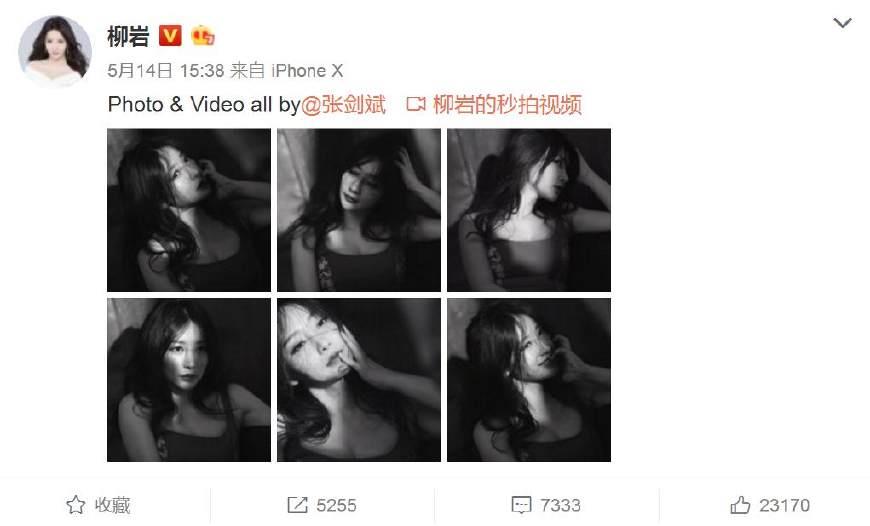The width and height of the screenshot is (870, 526).
Task: Open the middle photo in bottom row
Action: 359,380
